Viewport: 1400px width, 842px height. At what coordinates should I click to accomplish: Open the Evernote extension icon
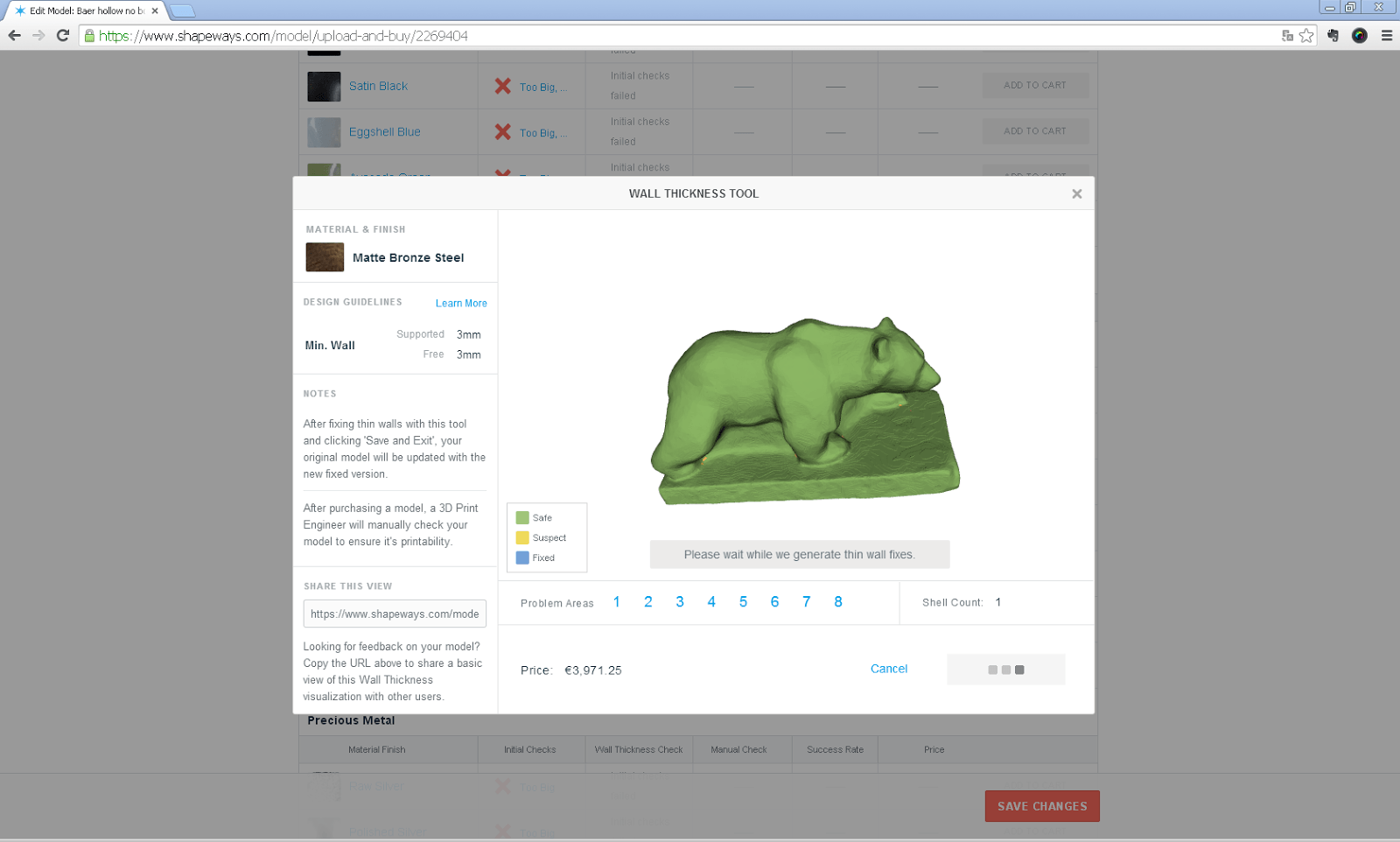coord(1332,35)
